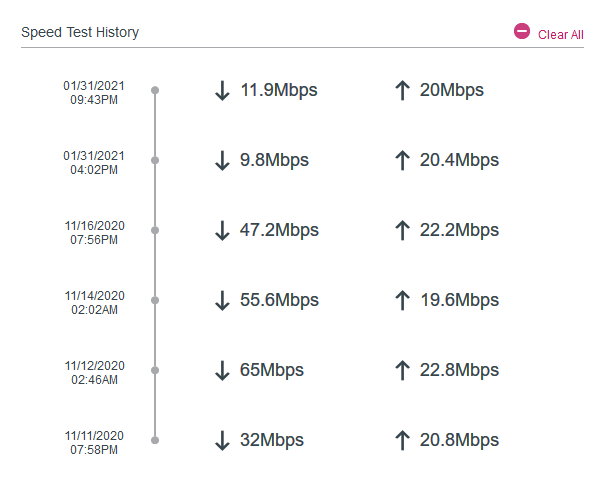604x484 pixels.
Task: Select the timeline dot for 01/31/2021 04:02PM
Action: coord(155,160)
